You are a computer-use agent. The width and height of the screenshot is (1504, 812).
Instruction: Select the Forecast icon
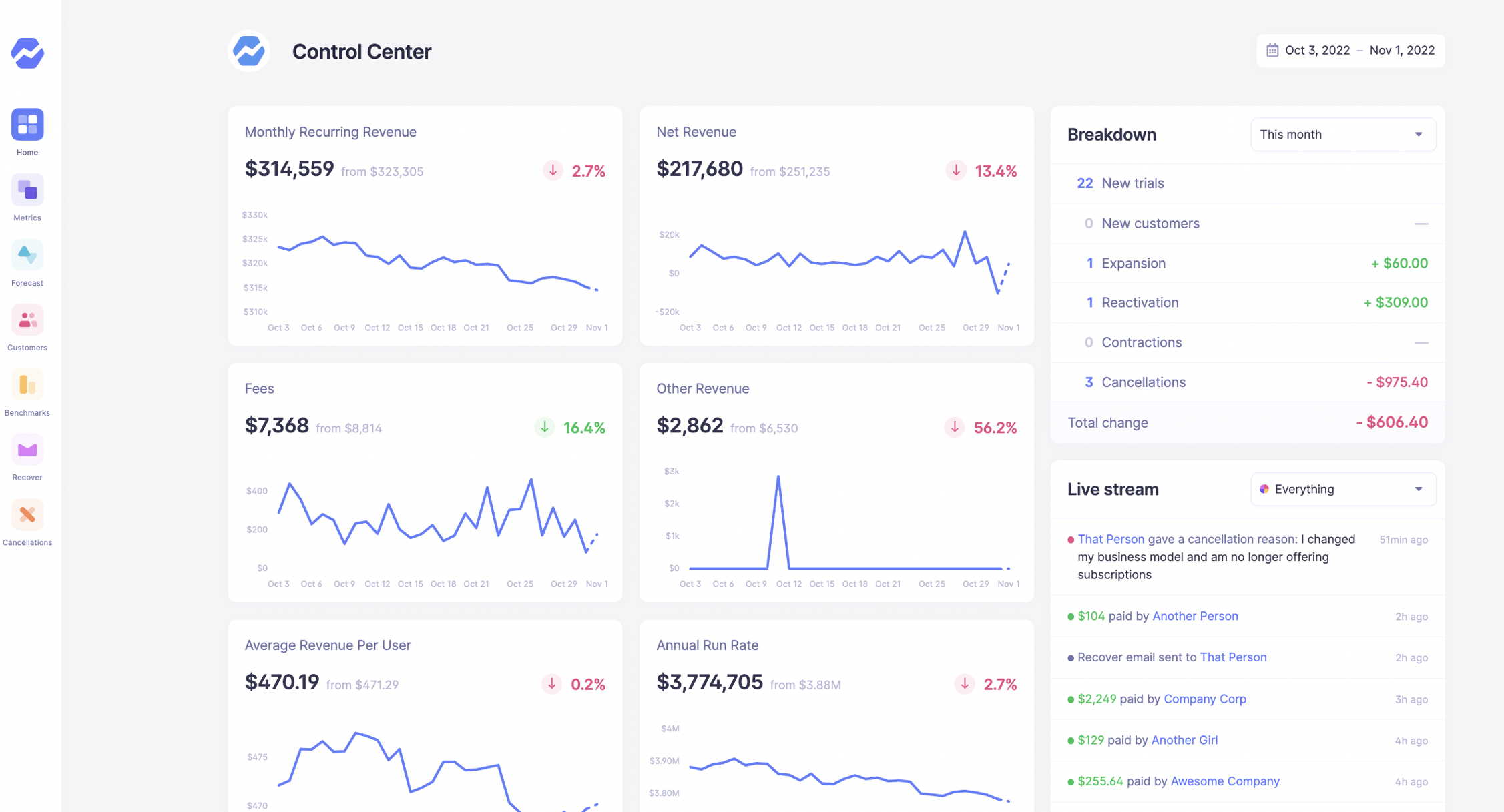[x=27, y=254]
